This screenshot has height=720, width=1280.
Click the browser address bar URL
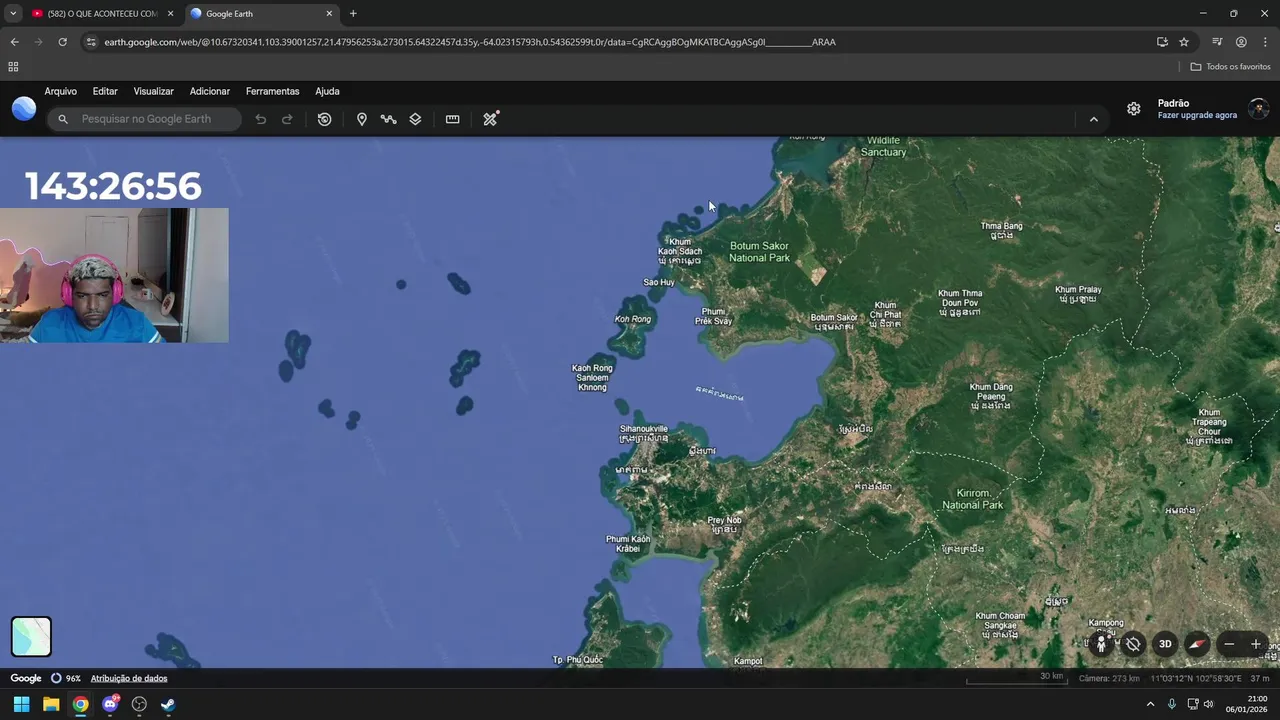(470, 42)
